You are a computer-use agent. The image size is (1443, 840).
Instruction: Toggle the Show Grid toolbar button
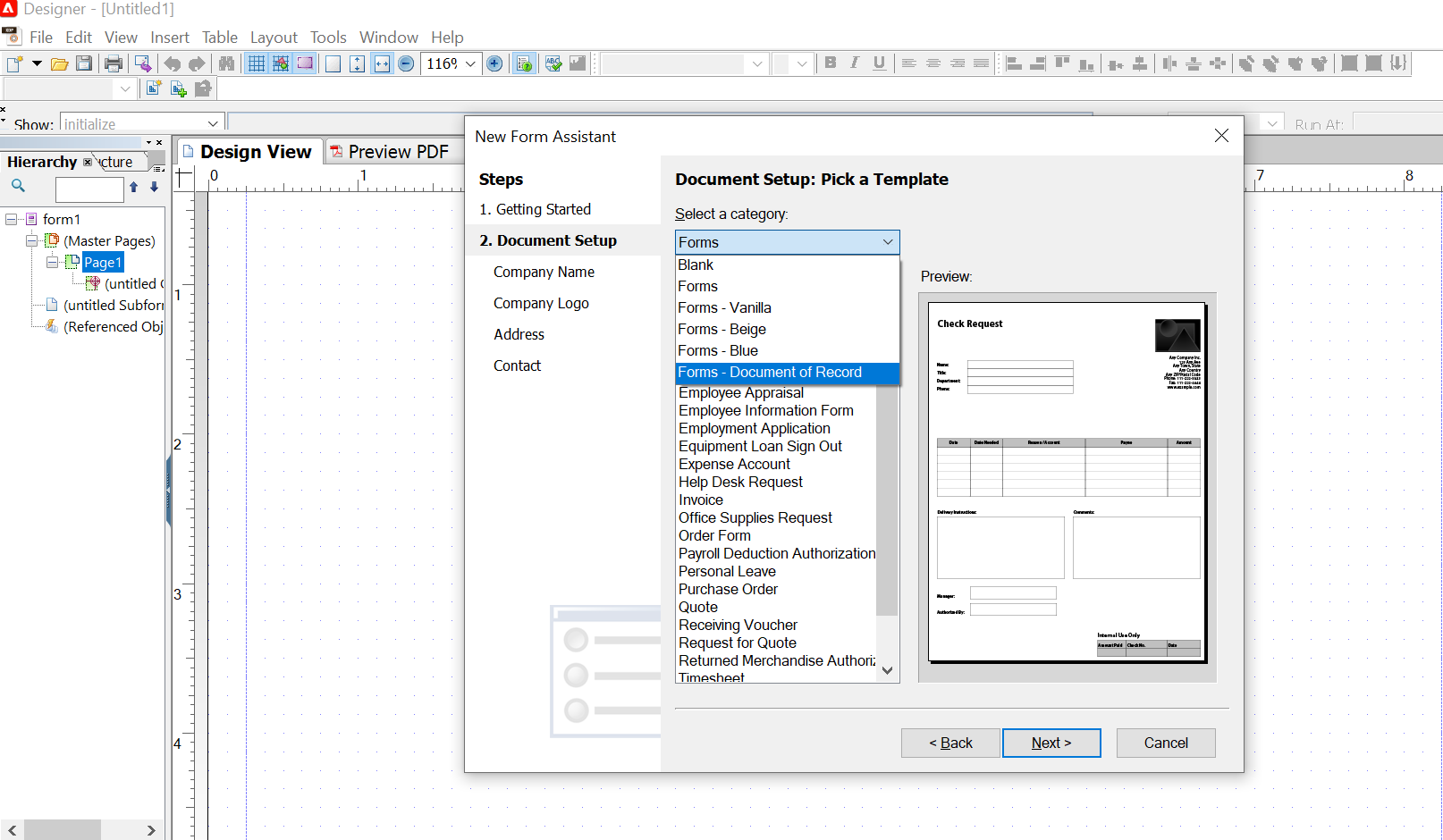click(257, 63)
